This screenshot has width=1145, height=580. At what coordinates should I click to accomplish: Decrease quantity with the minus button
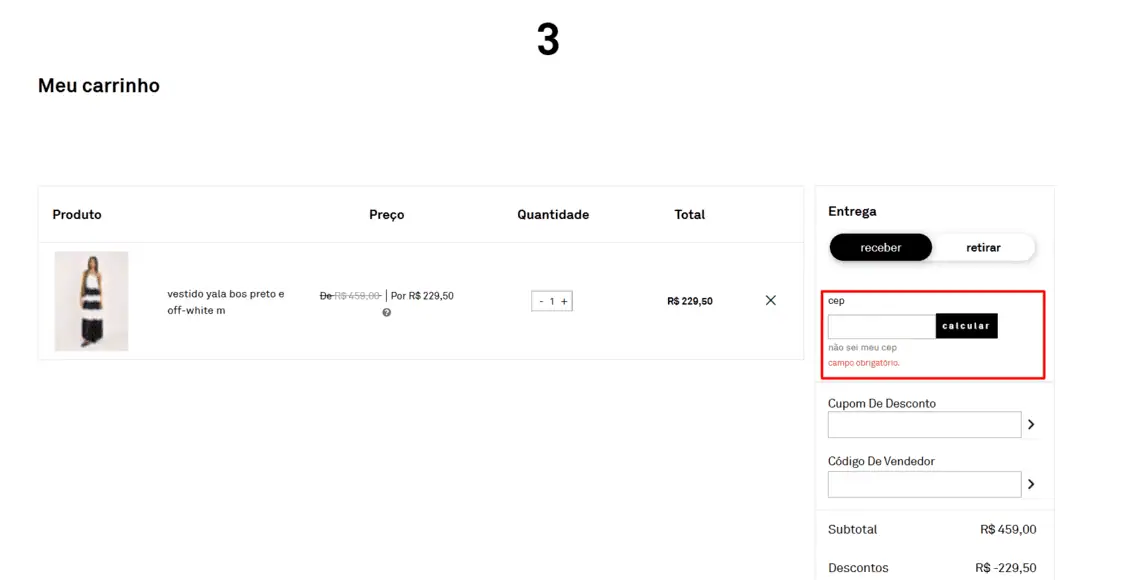(541, 301)
